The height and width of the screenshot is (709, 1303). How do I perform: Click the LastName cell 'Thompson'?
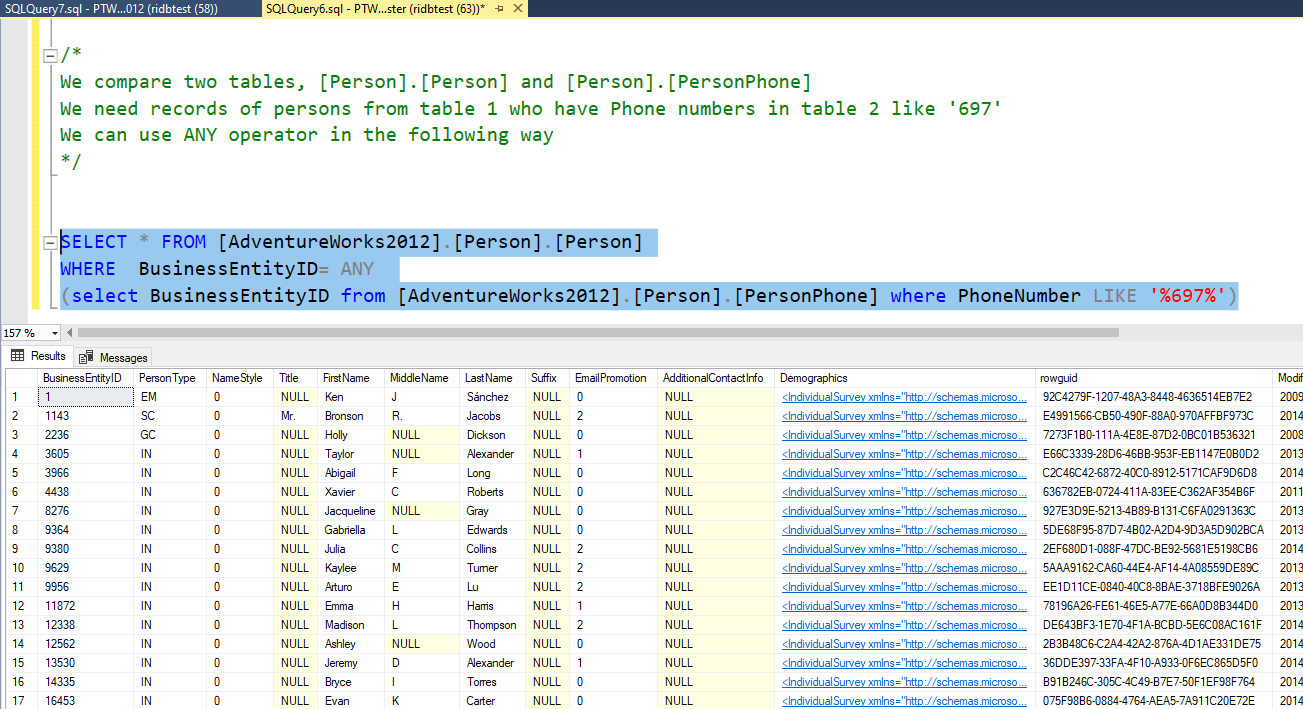[x=493, y=625]
